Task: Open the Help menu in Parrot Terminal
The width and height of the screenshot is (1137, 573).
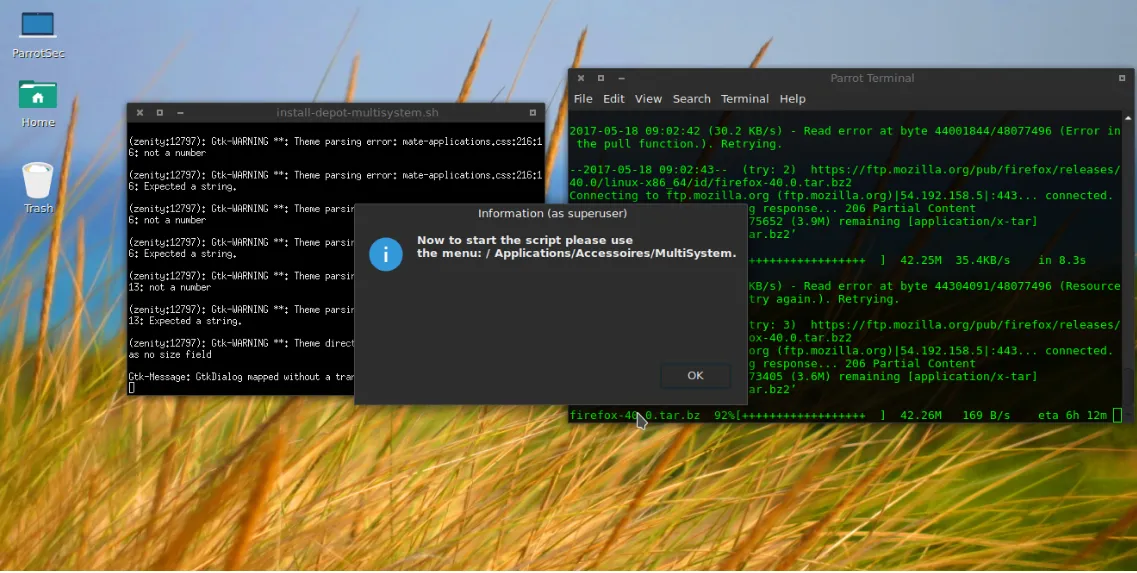Action: coord(793,99)
